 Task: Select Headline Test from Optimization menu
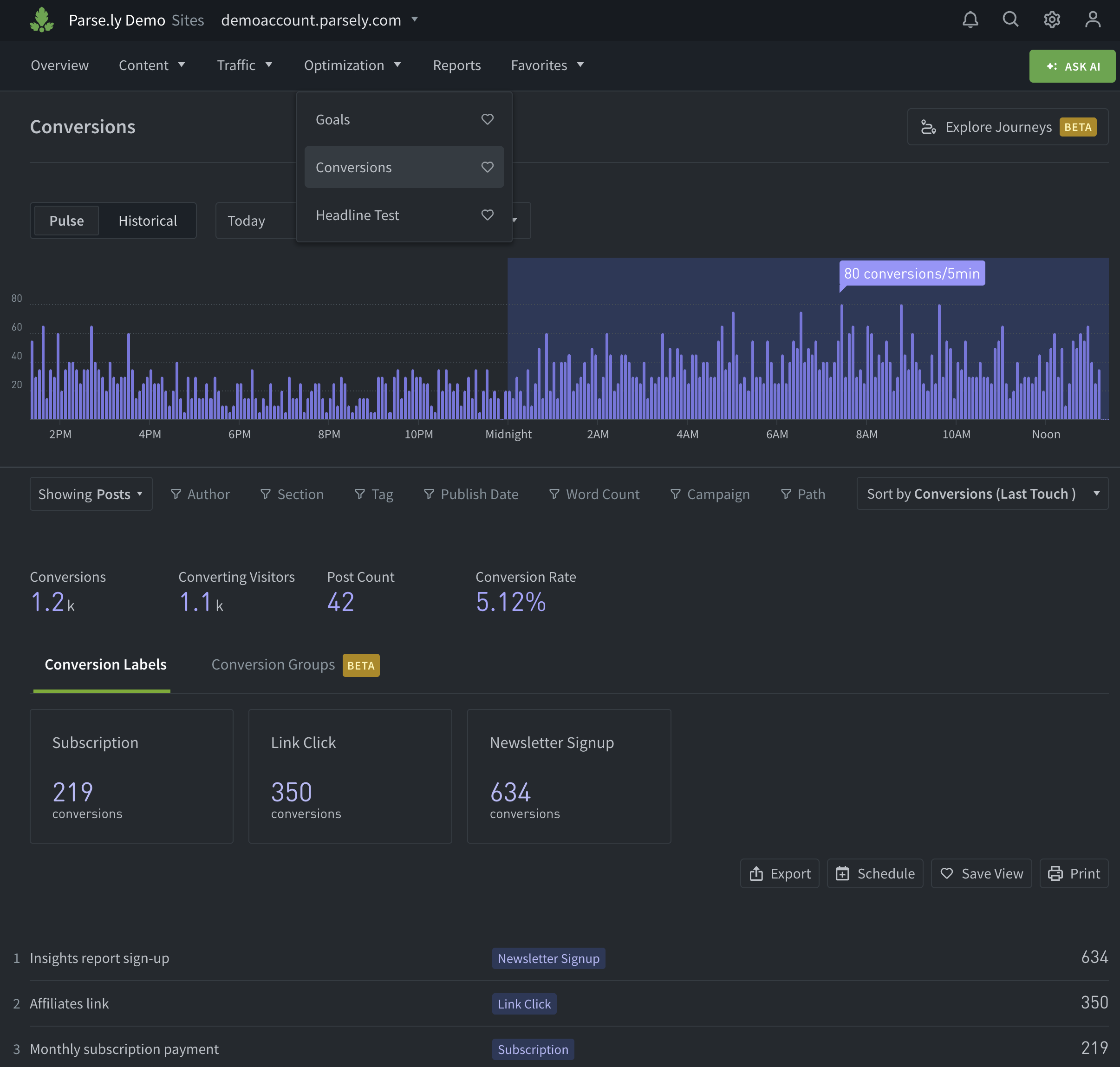pyautogui.click(x=357, y=215)
